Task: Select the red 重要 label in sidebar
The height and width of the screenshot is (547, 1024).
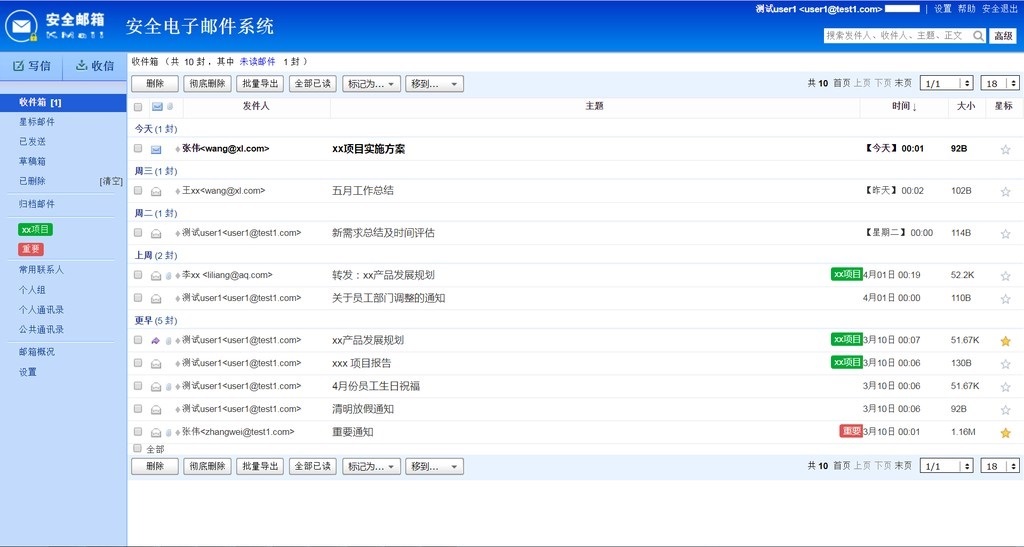Action: (31, 249)
